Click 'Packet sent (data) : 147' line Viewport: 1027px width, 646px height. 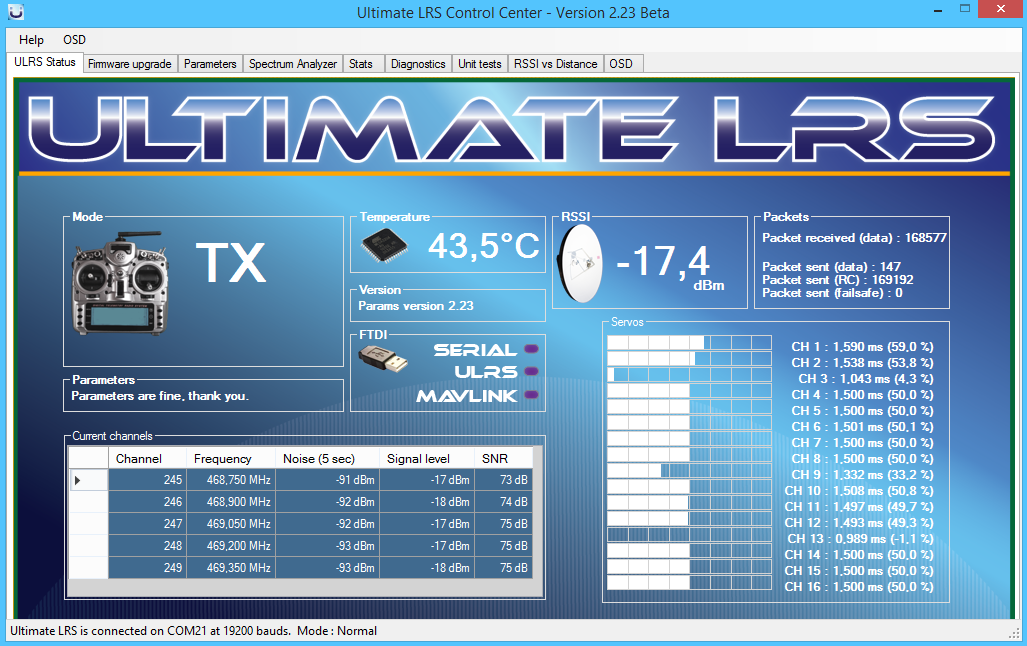[831, 267]
